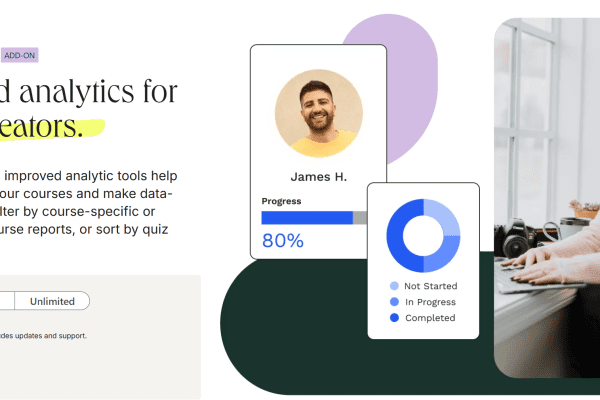Click the Not Started legend label
The height and width of the screenshot is (400, 600).
430,286
